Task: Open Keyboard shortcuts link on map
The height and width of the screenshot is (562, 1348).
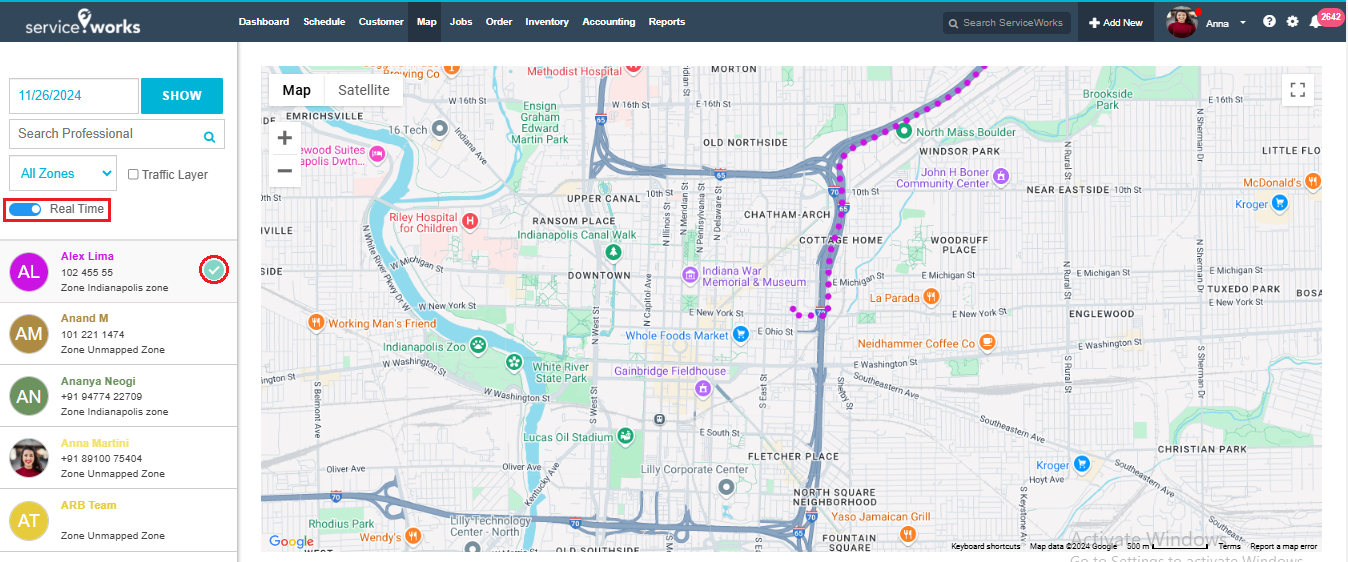Action: coord(986,546)
